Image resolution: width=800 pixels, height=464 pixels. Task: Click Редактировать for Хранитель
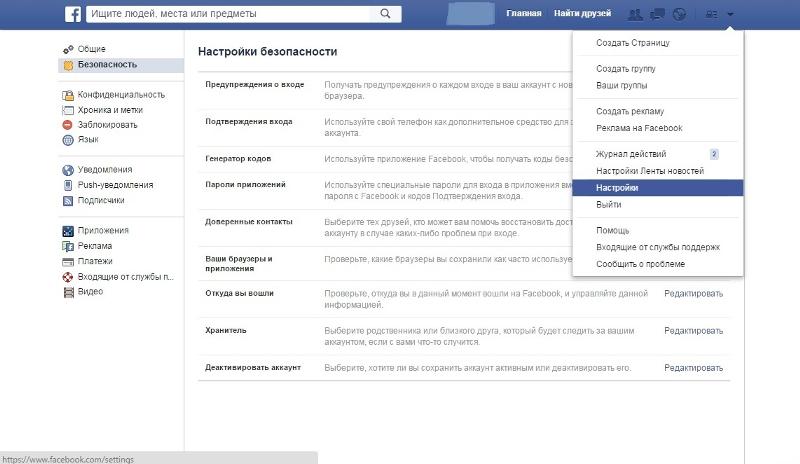coord(693,331)
